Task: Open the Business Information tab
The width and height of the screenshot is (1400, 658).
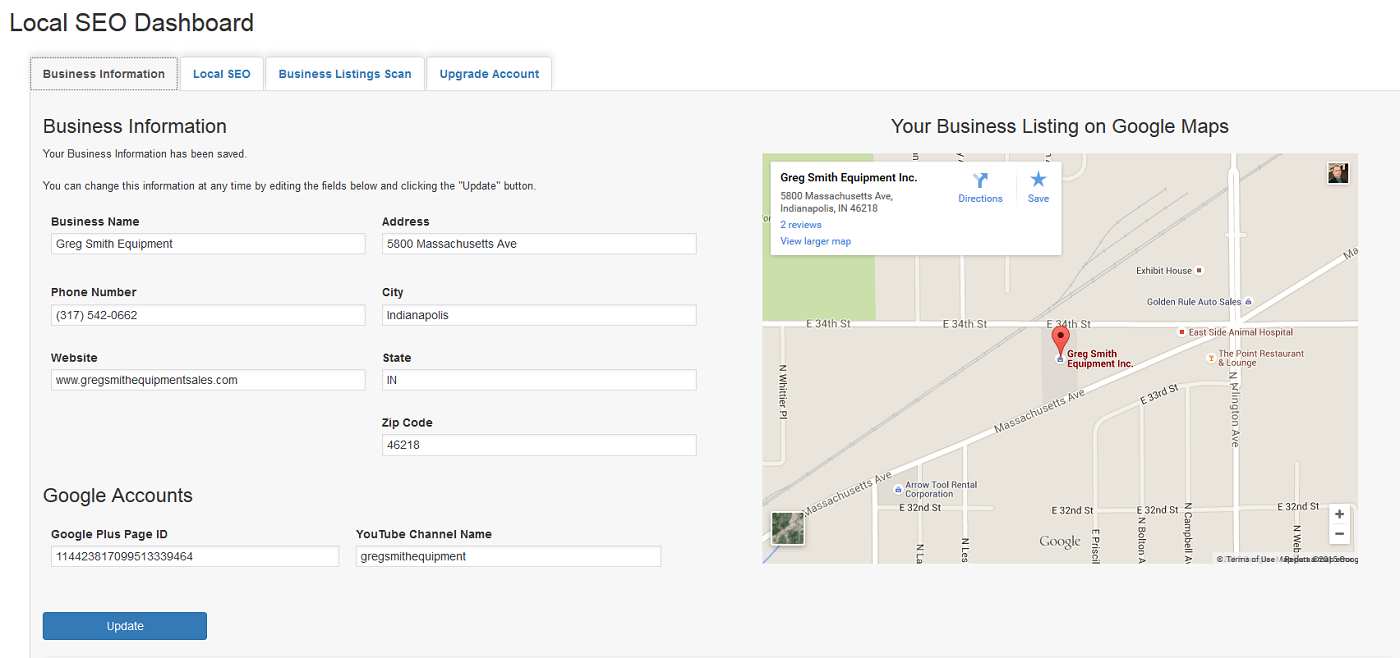Action: click(104, 74)
